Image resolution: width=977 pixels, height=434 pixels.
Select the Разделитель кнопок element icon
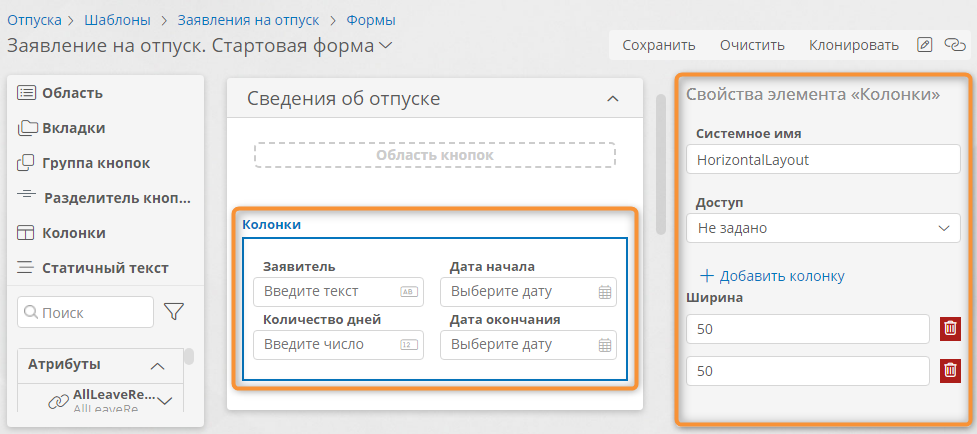click(x=26, y=194)
